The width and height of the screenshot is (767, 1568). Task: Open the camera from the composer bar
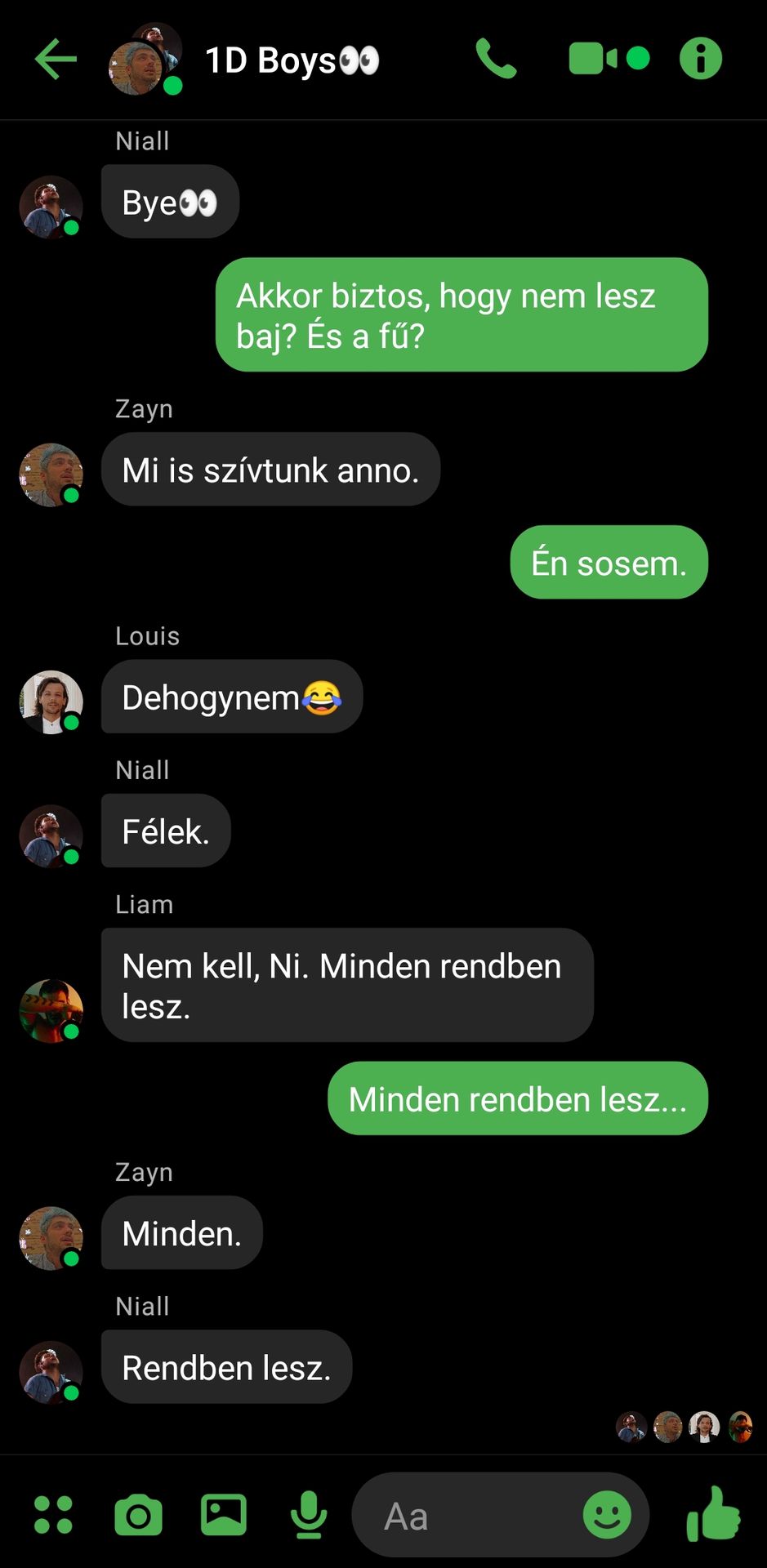click(138, 1516)
